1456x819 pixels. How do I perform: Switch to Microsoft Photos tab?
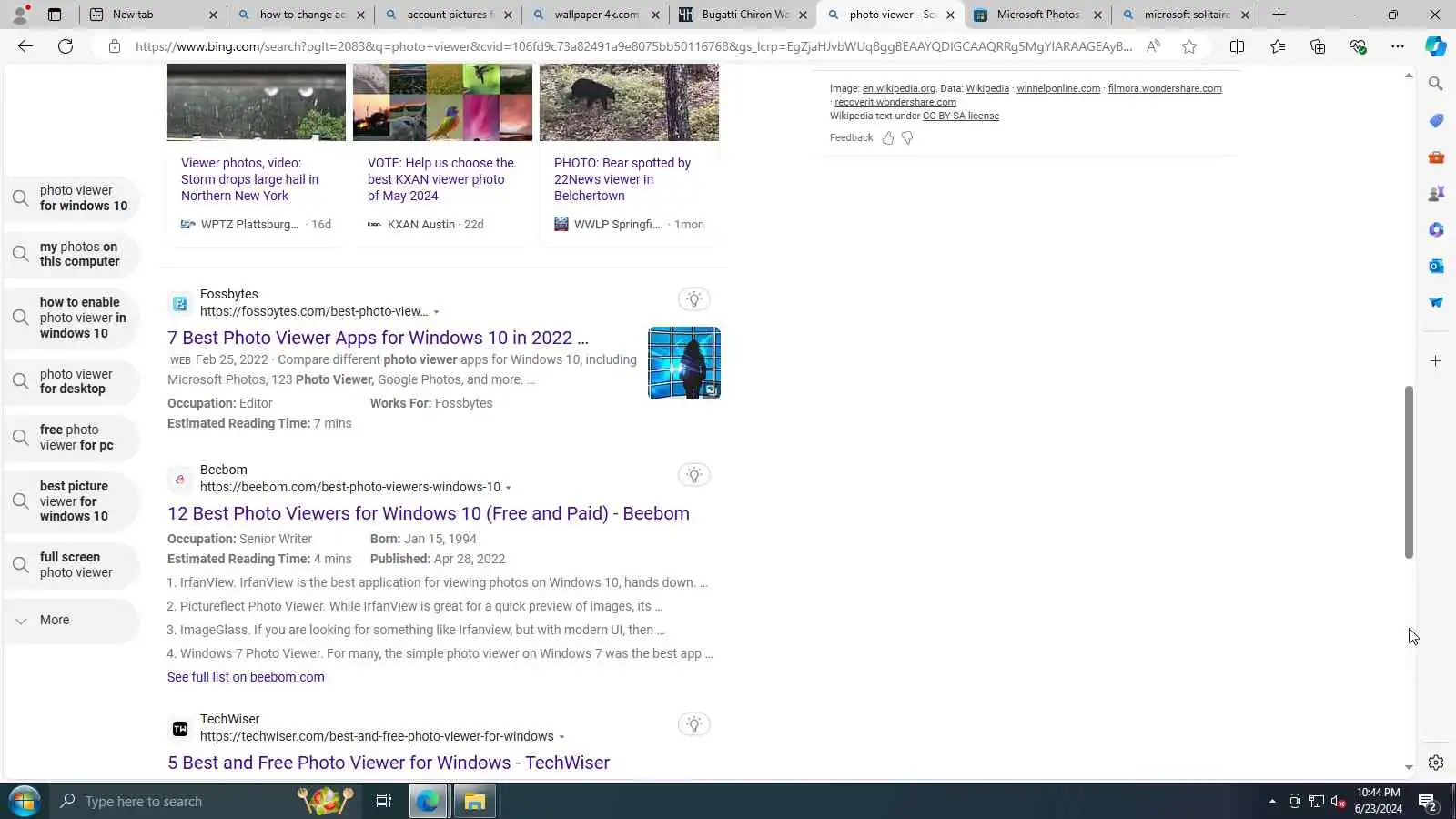[1038, 15]
